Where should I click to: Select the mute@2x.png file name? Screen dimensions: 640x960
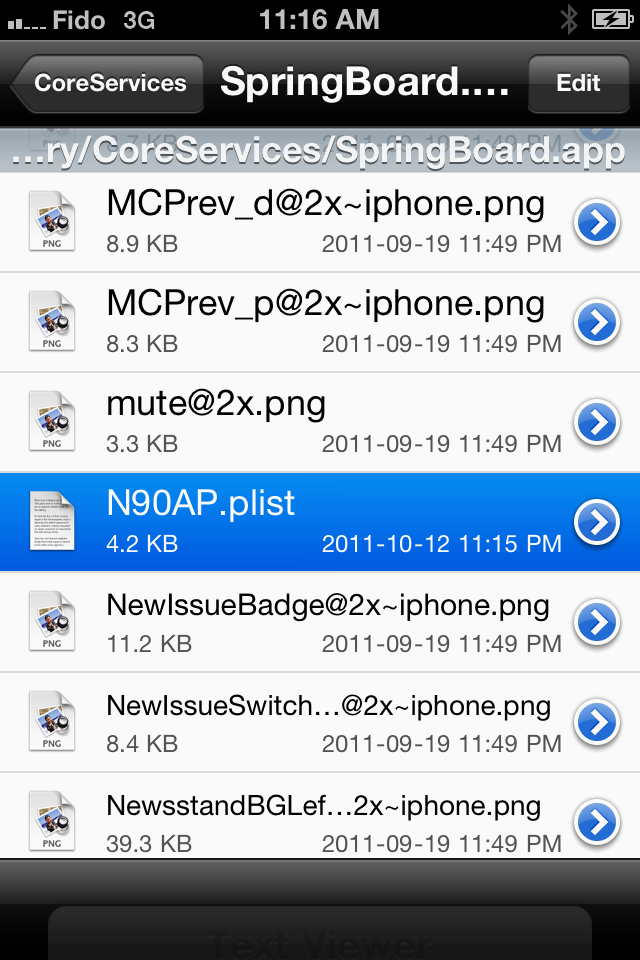[216, 405]
